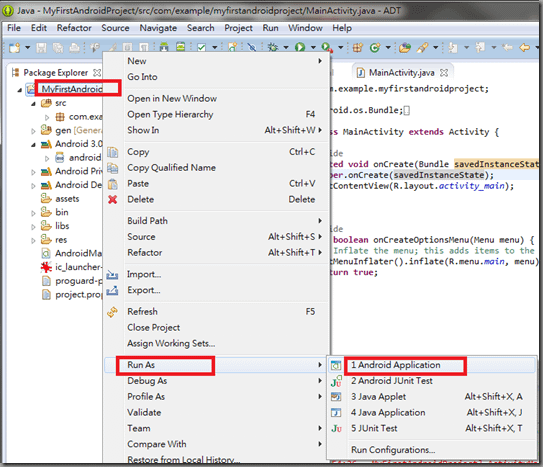Open the External Tools dropdown arrow

(341, 47)
